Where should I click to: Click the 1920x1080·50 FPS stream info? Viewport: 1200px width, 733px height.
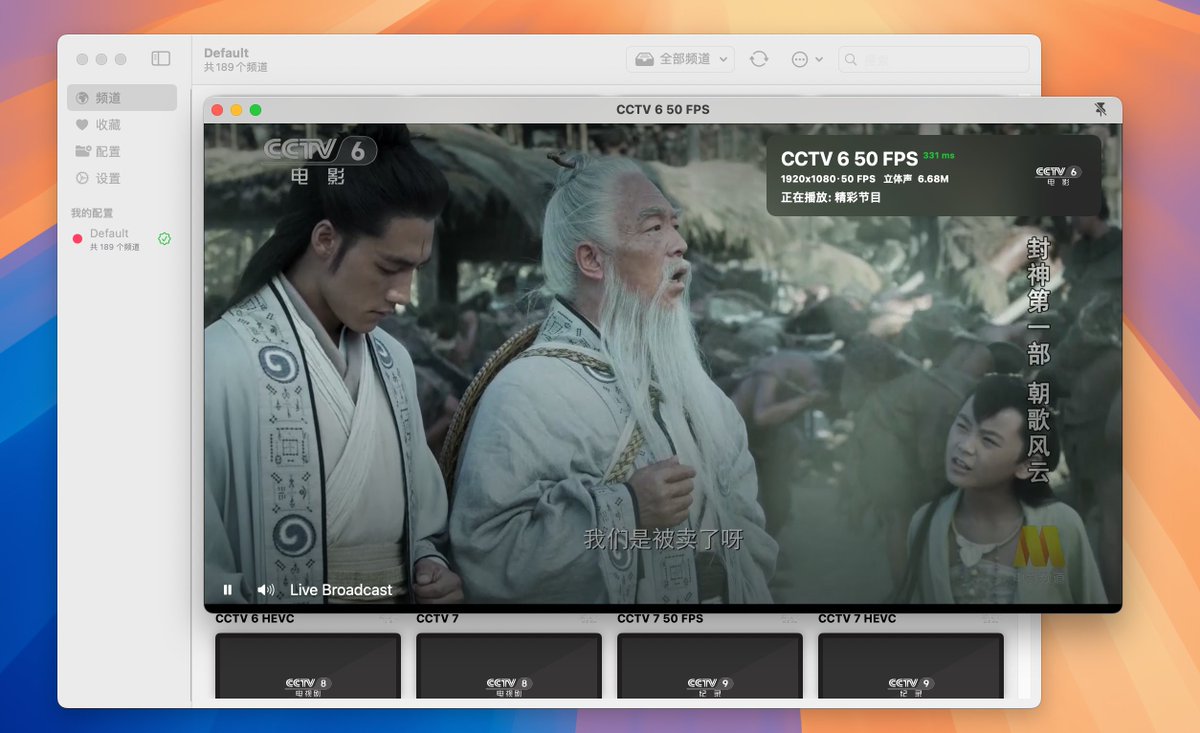[828, 179]
